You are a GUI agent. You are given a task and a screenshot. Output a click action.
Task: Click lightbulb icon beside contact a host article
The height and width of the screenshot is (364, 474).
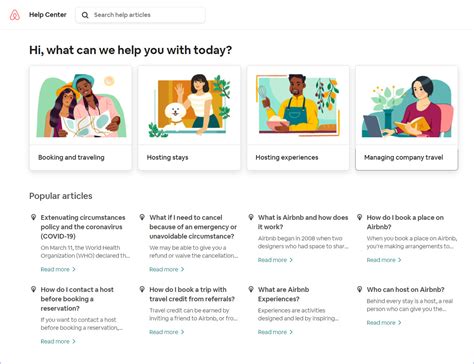tap(33, 289)
